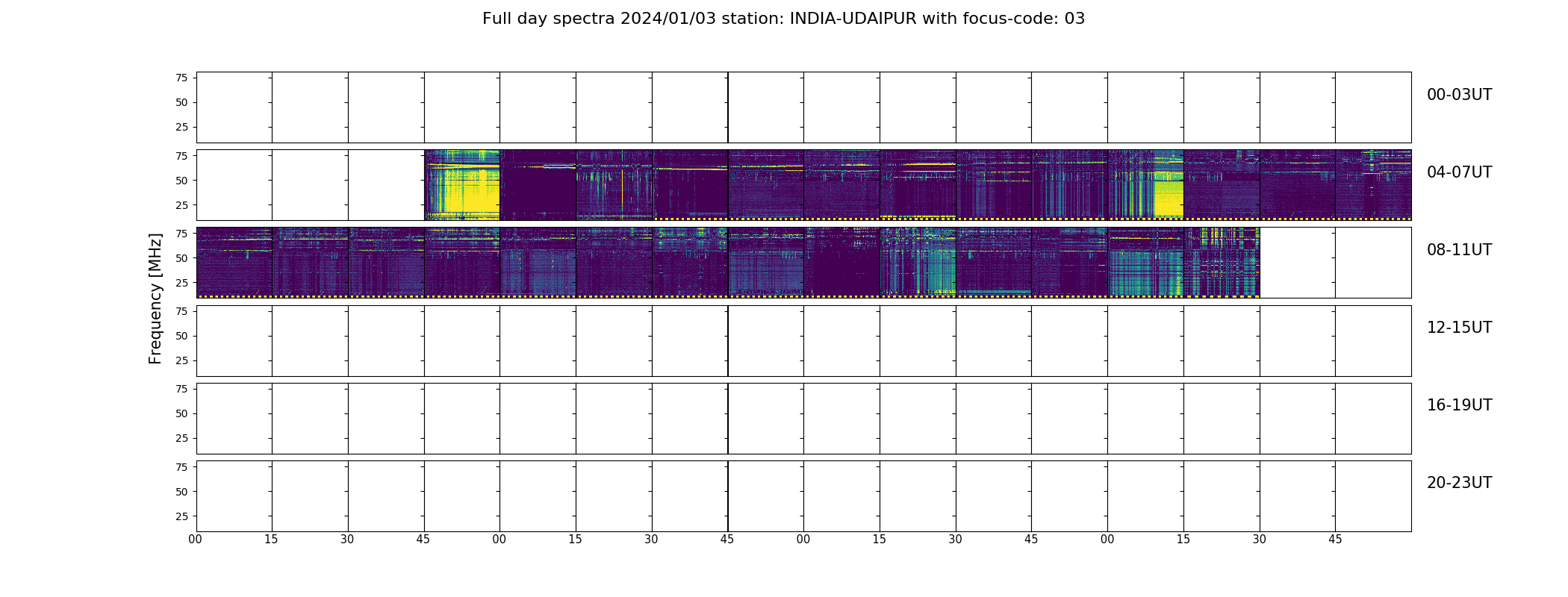This screenshot has width=1568, height=597.
Task: Open the 10:45 spectrogram panel in 08-11UT row
Action: [1069, 263]
